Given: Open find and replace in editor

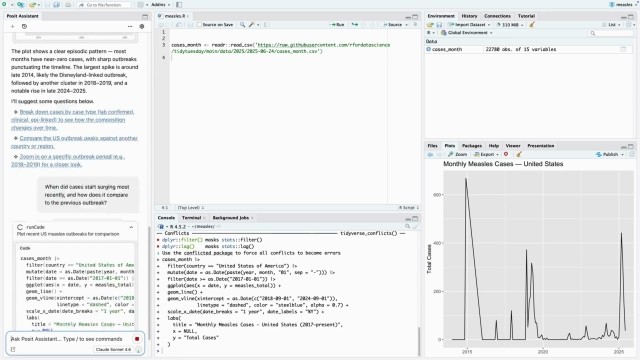Looking at the screenshot, I should [242, 24].
